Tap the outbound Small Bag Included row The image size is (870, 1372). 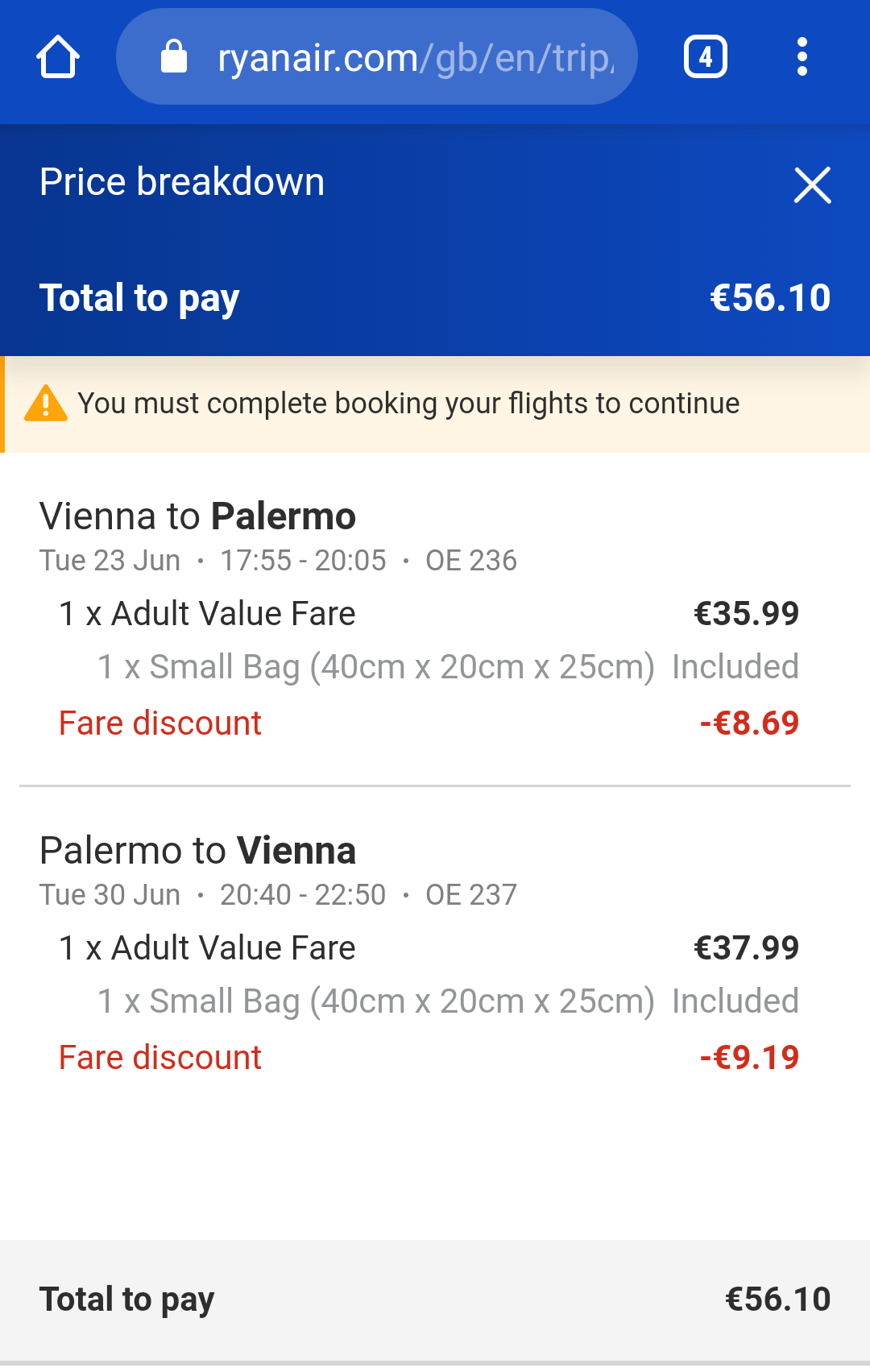click(x=448, y=667)
